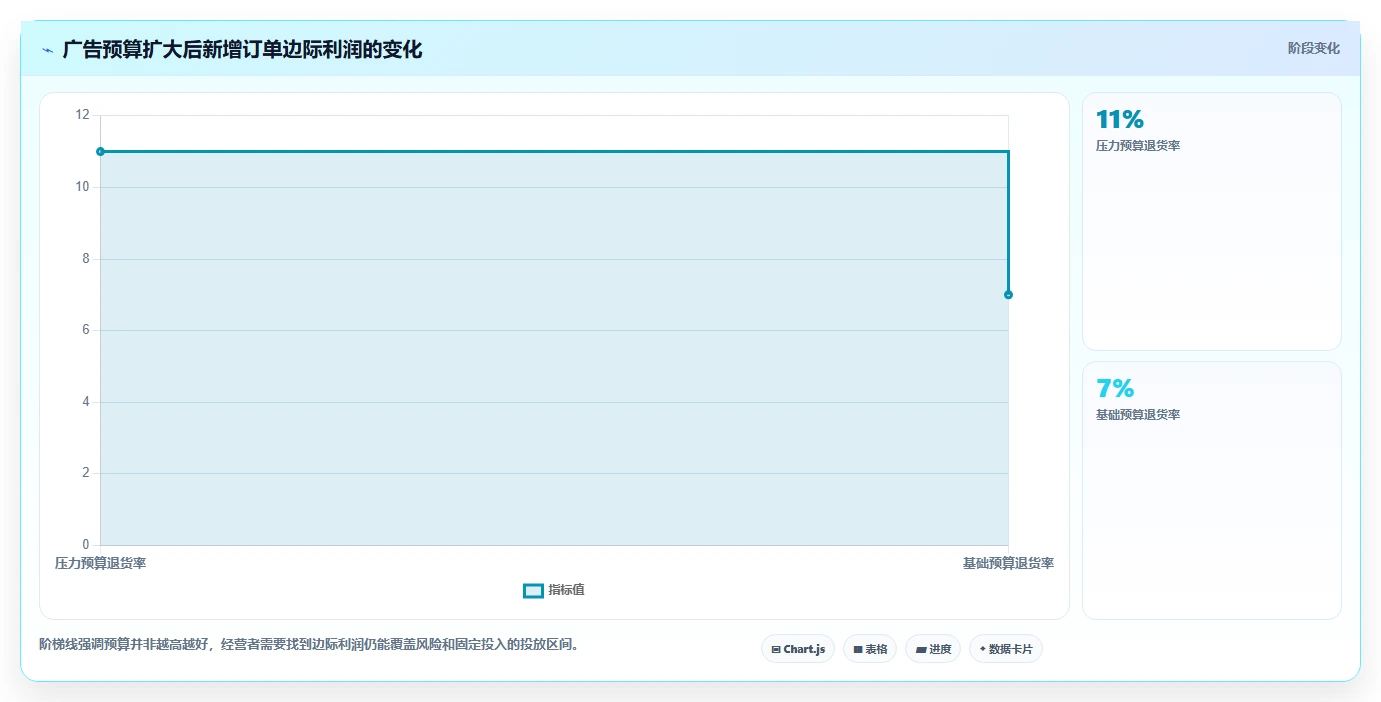Click the footnote text starting 阶梯线强调预算
The height and width of the screenshot is (702, 1381).
[309, 644]
